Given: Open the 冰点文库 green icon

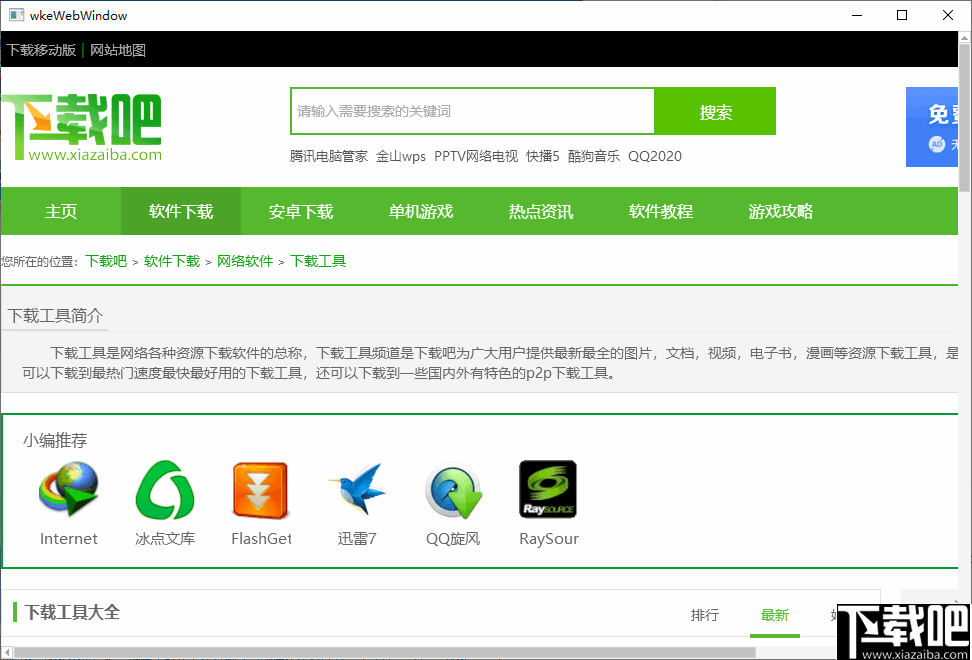Looking at the screenshot, I should [164, 490].
